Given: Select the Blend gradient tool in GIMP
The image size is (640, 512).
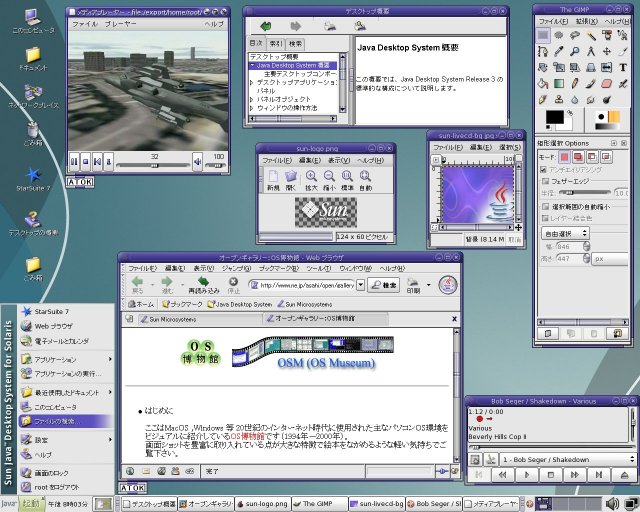Looking at the screenshot, I should (559, 84).
